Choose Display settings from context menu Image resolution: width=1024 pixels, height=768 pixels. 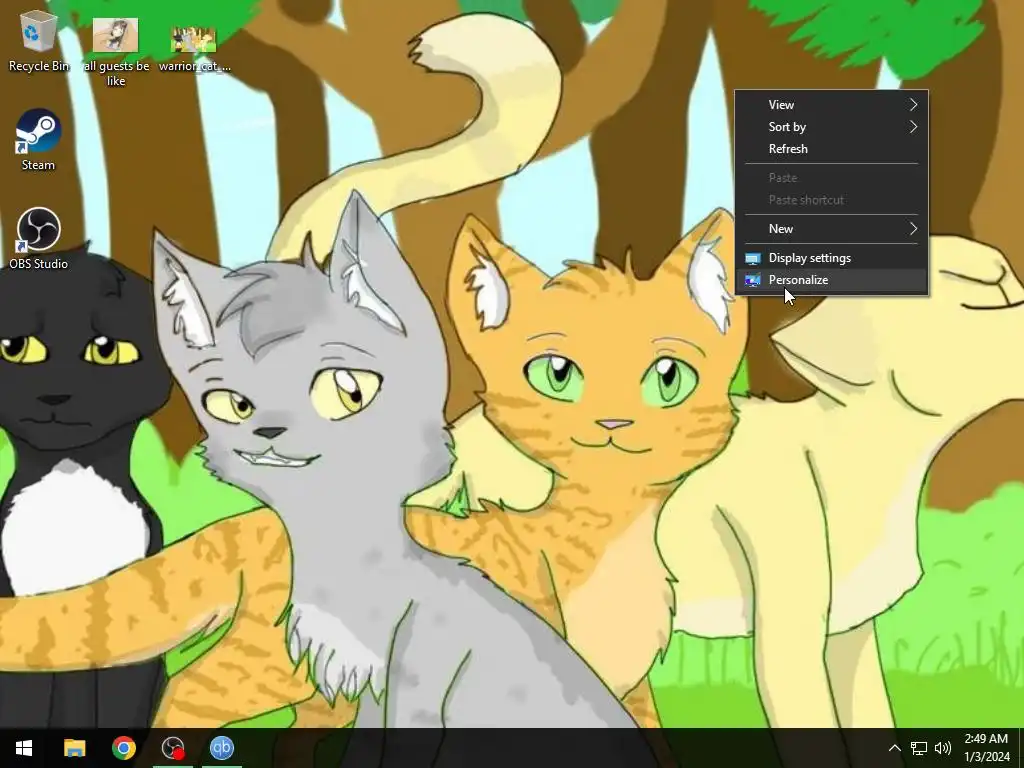tap(831, 258)
